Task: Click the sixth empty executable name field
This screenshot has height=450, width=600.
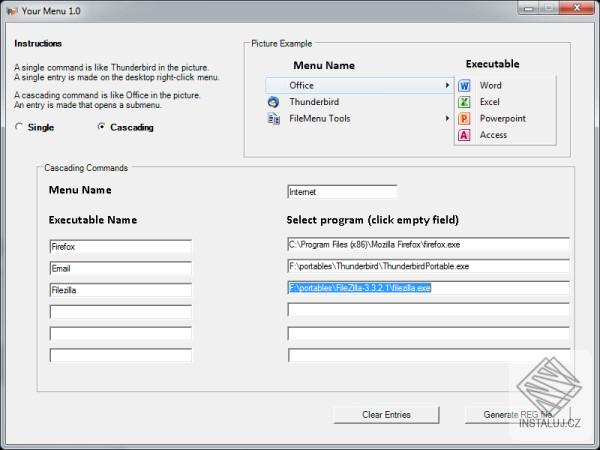Action: click(x=121, y=355)
